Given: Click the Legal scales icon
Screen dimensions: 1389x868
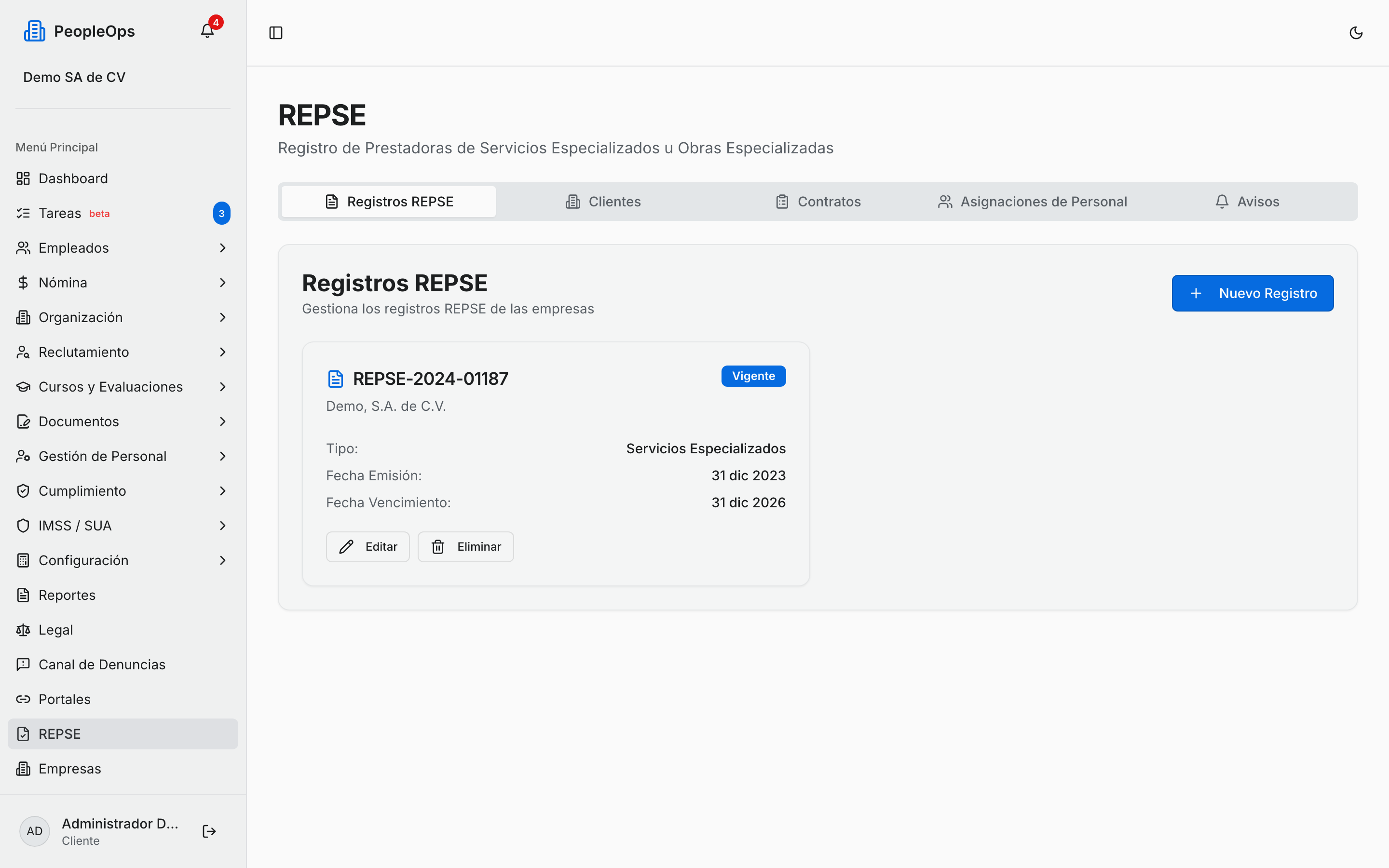Looking at the screenshot, I should click(23, 630).
